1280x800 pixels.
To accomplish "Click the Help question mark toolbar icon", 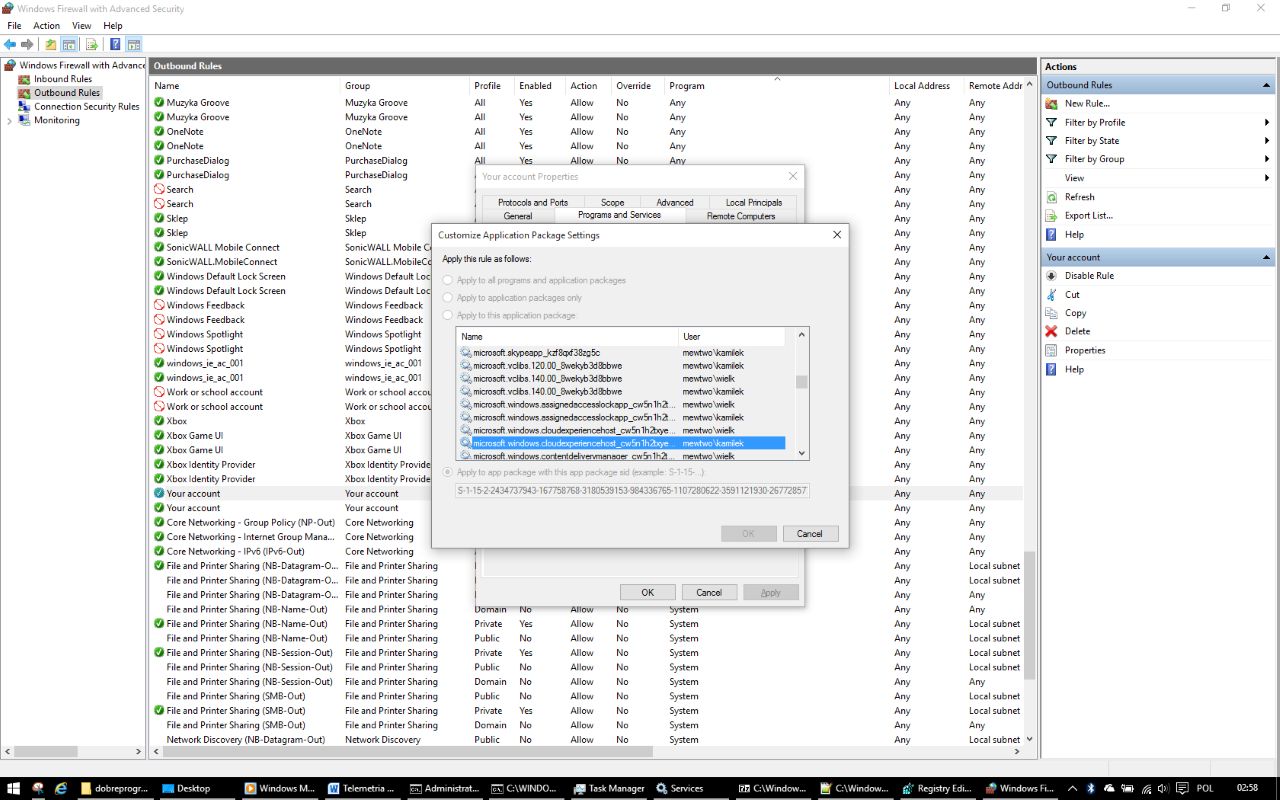I will pos(115,43).
